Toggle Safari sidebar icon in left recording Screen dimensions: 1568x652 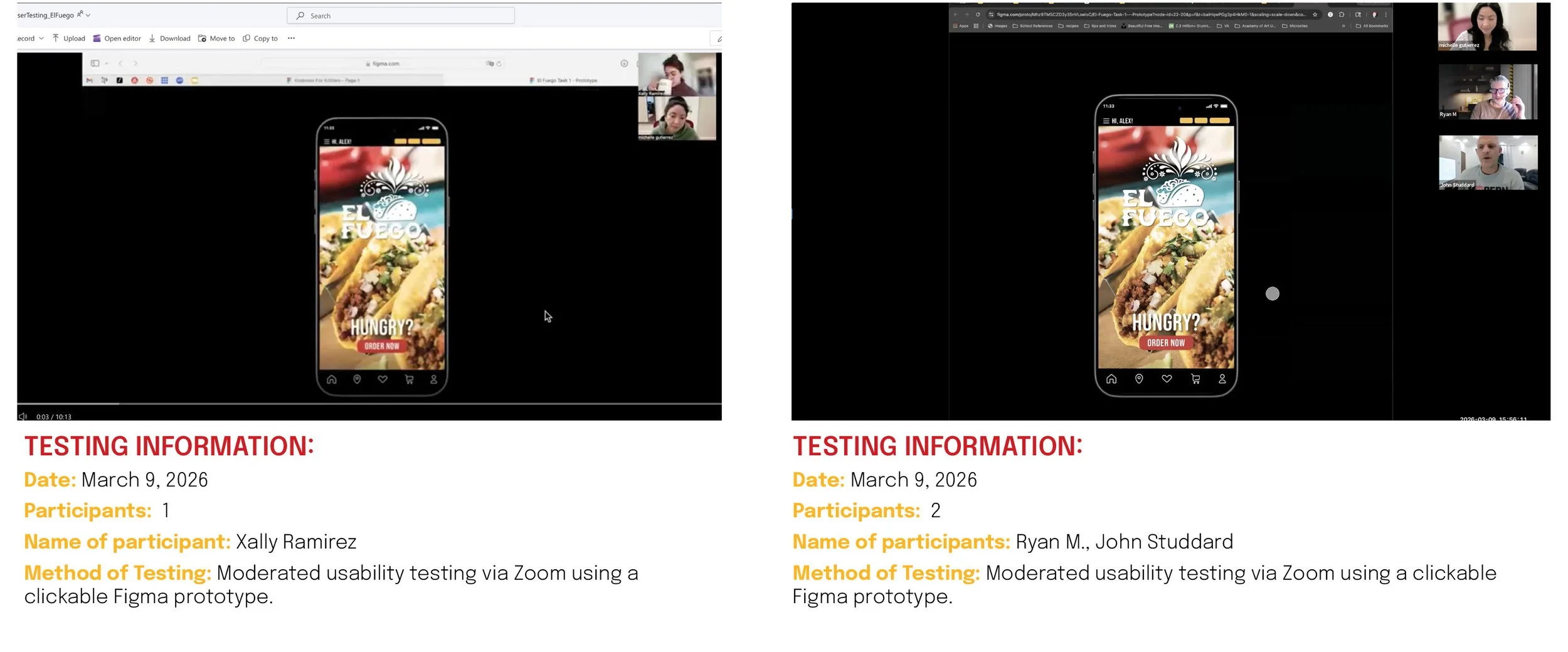(x=95, y=63)
